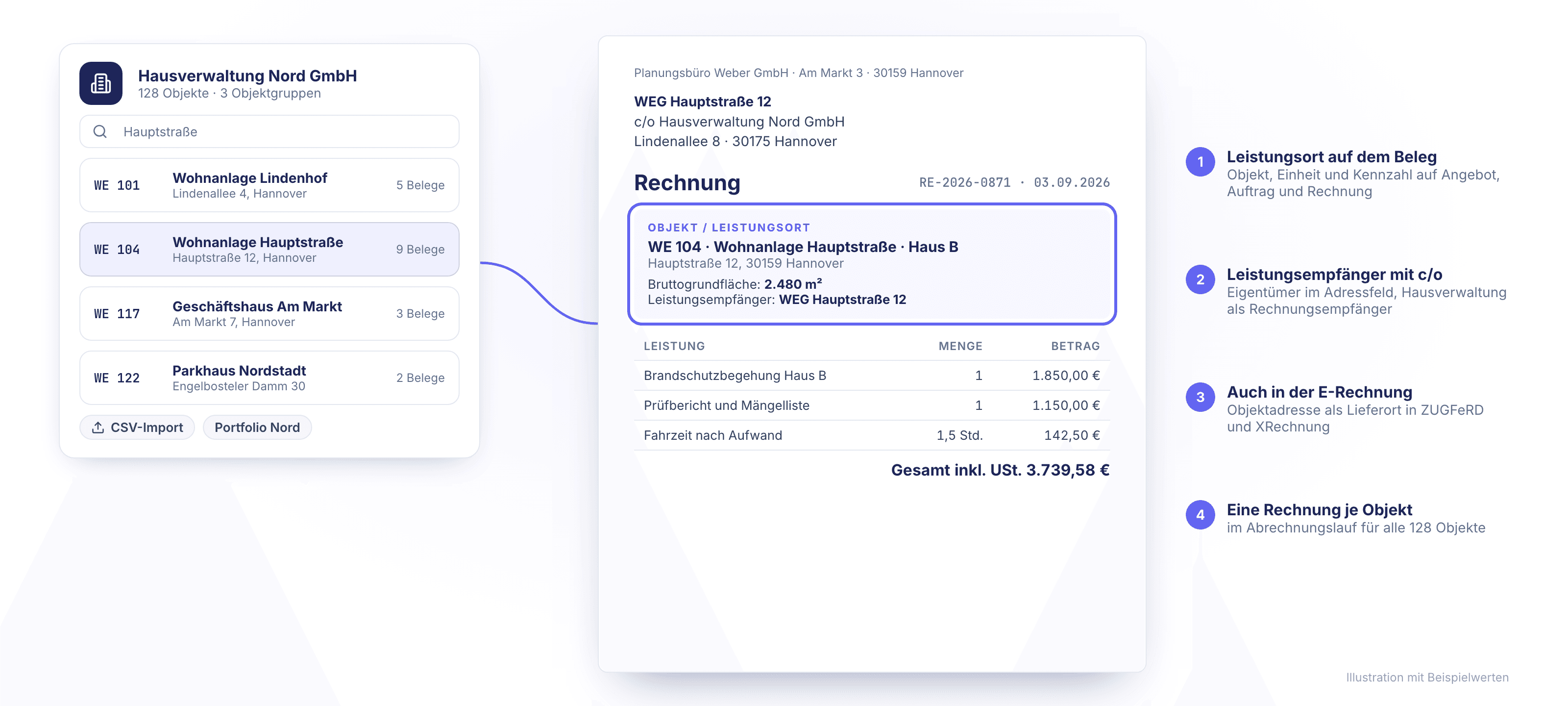Click the BETRAG column header
The image size is (1568, 706).
[1076, 346]
